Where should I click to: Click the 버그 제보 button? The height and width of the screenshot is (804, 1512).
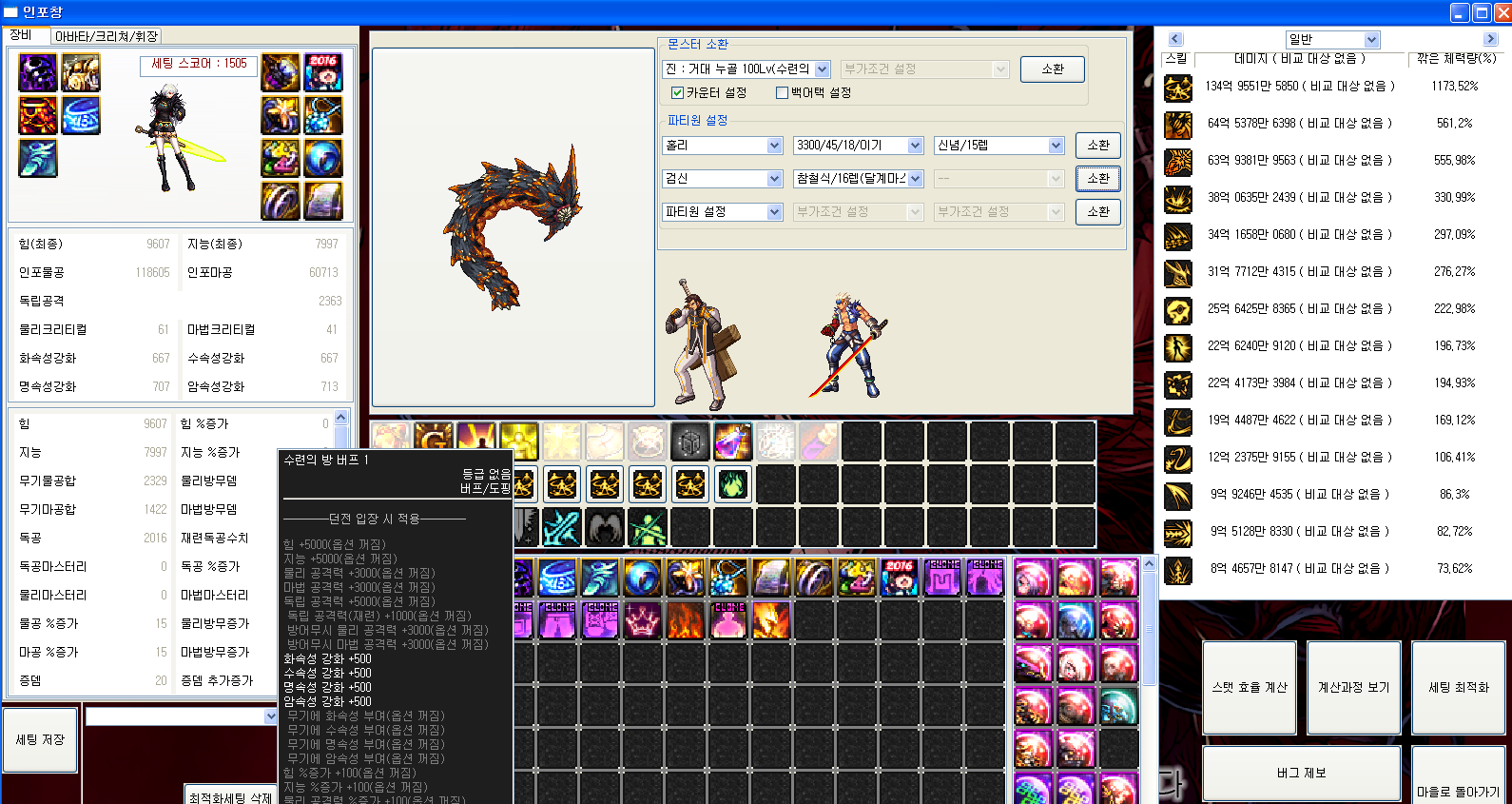(x=1302, y=774)
